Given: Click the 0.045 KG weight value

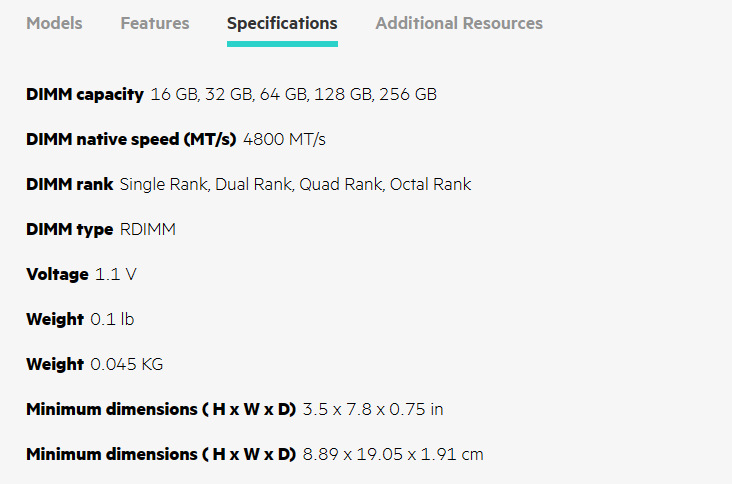Looking at the screenshot, I should click(x=127, y=364).
